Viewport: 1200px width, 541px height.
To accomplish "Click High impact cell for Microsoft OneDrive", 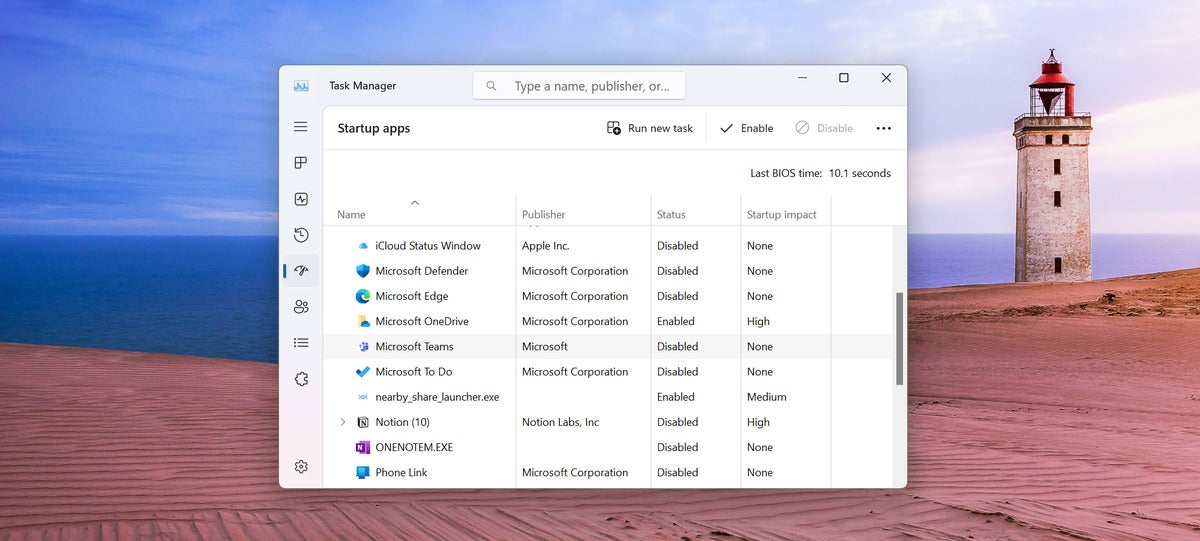I will coord(758,321).
